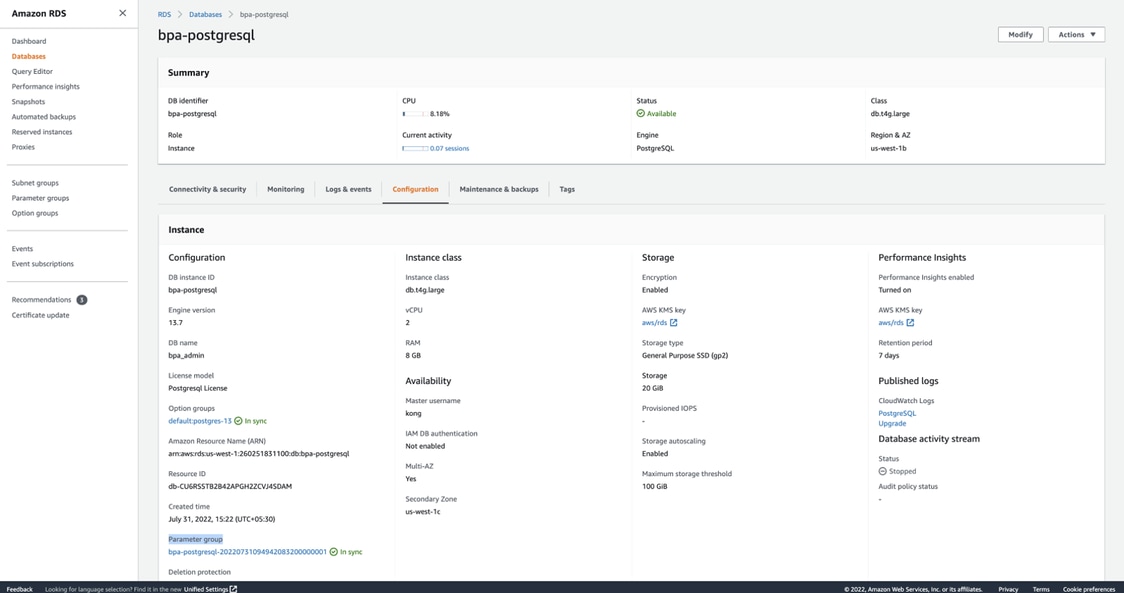Image resolution: width=1124 pixels, height=593 pixels.
Task: Open the bpa-postgresql parameter group link
Action: coord(247,552)
